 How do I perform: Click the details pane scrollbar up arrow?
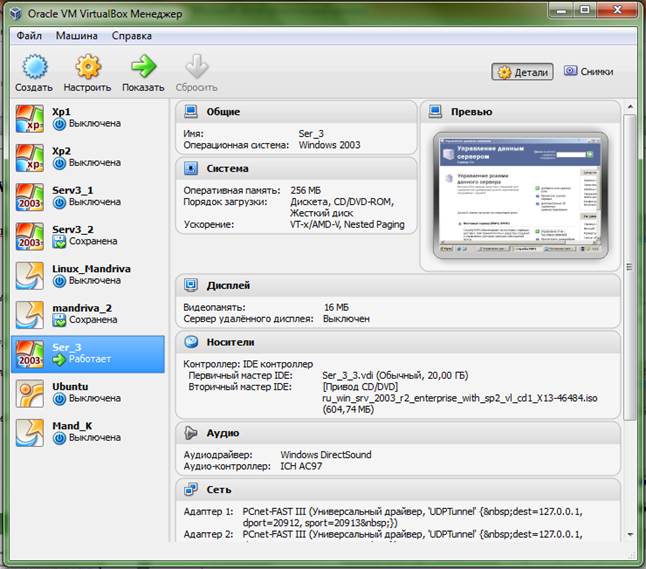click(x=630, y=107)
